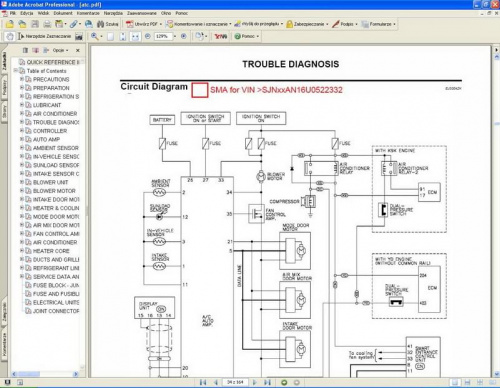Open the Dokument menu
The height and width of the screenshot is (388, 500).
click(63, 13)
